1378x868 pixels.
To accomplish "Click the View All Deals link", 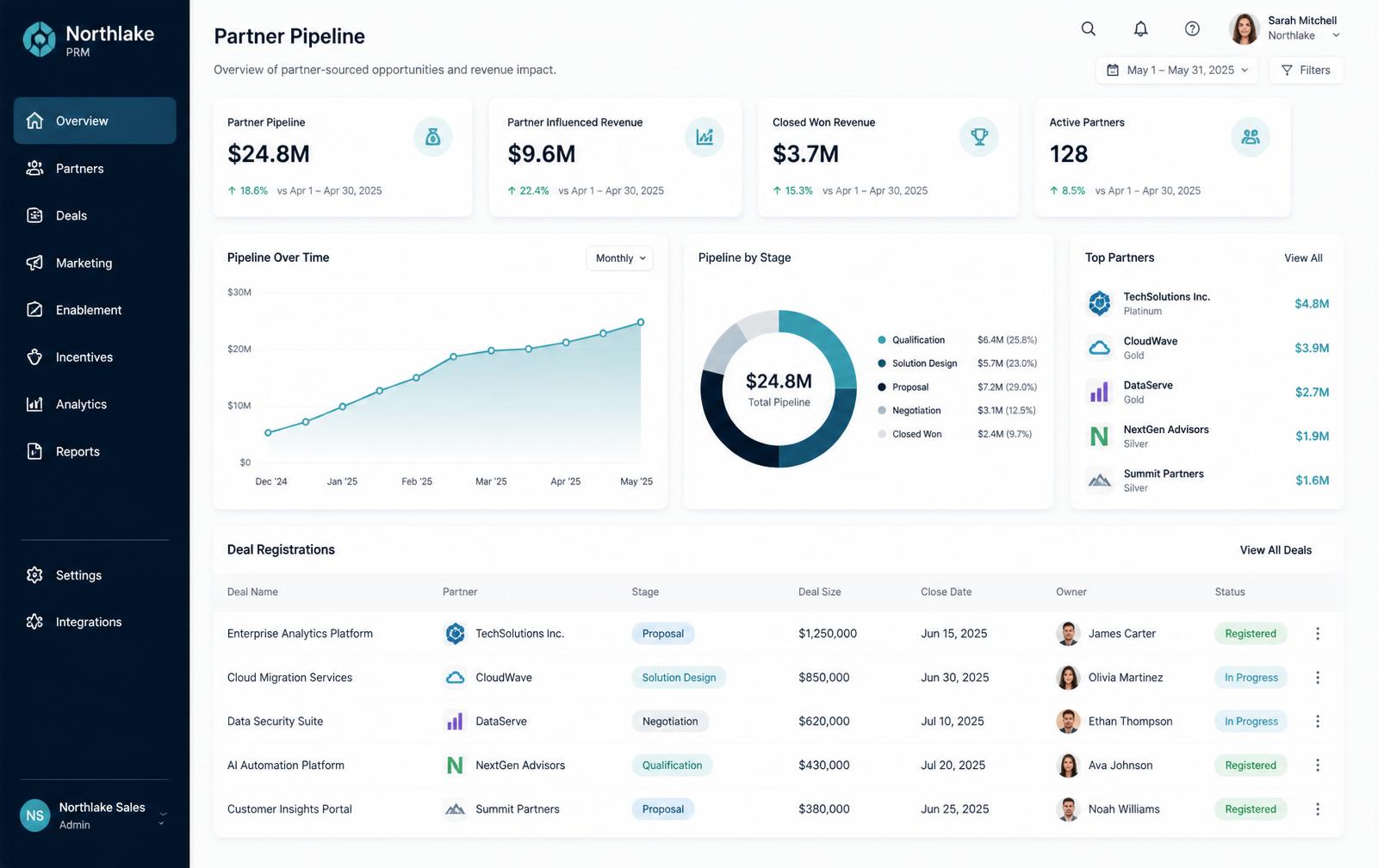I will (x=1276, y=550).
